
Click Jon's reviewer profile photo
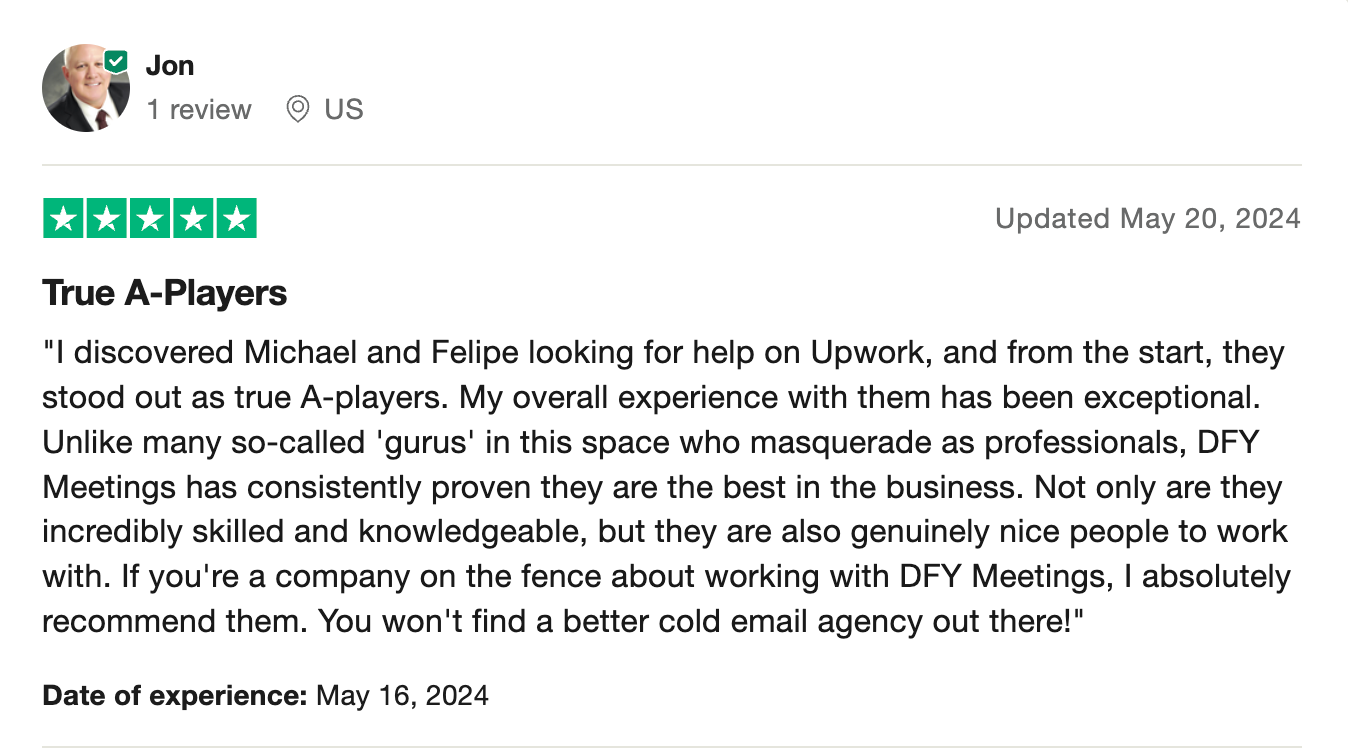click(85, 89)
